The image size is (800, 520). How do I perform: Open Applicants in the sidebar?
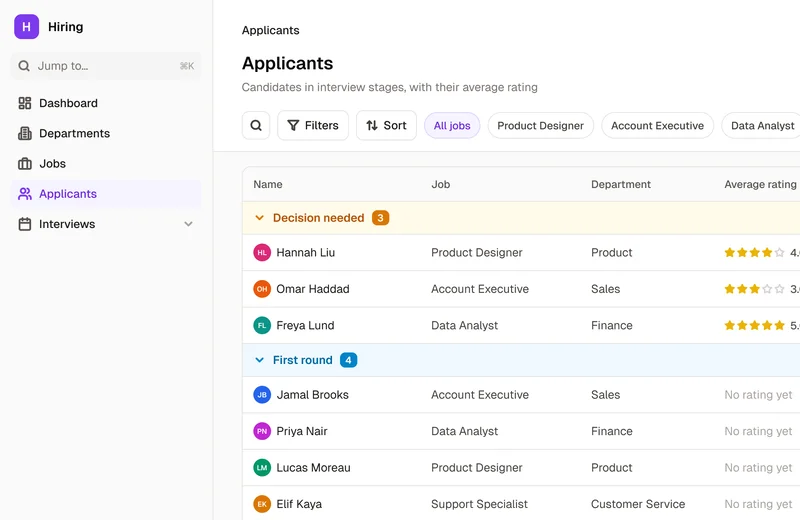106,194
